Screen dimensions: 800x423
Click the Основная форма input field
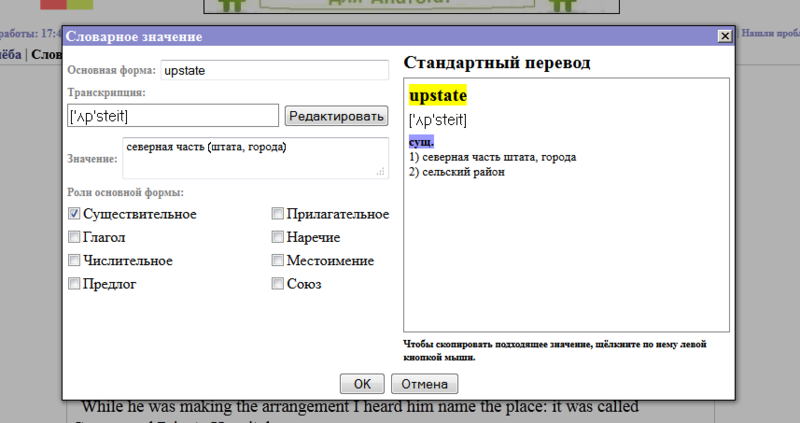pyautogui.click(x=274, y=70)
